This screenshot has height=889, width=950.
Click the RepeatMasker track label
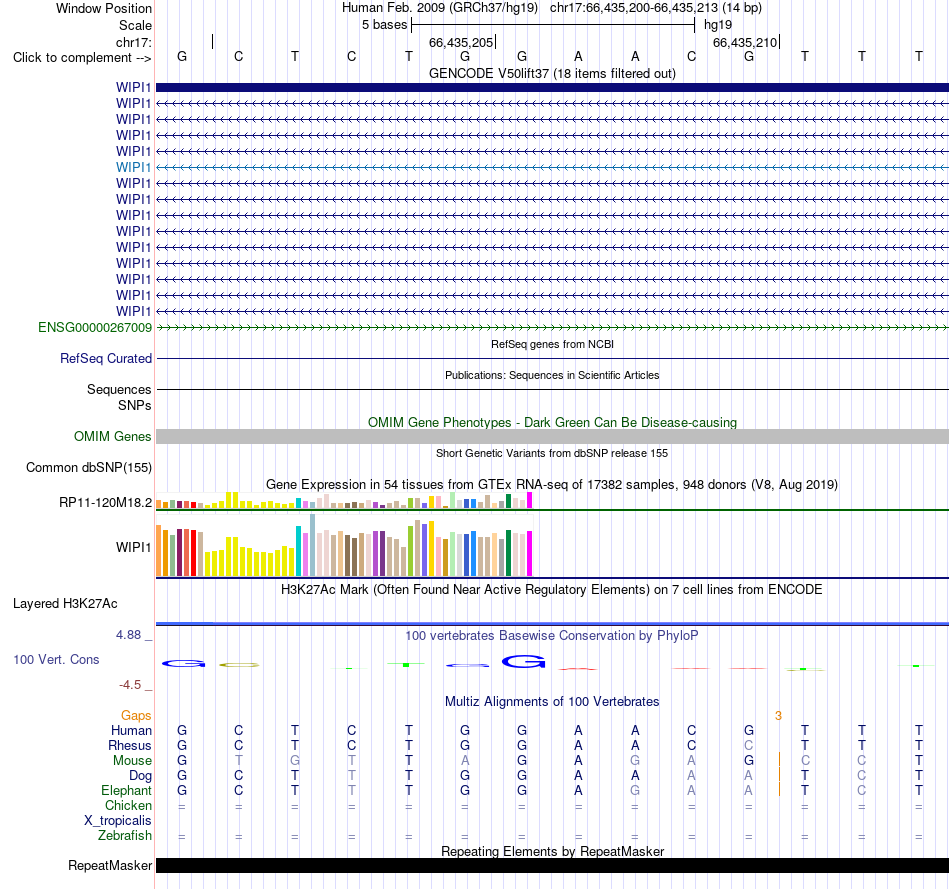pos(110,866)
